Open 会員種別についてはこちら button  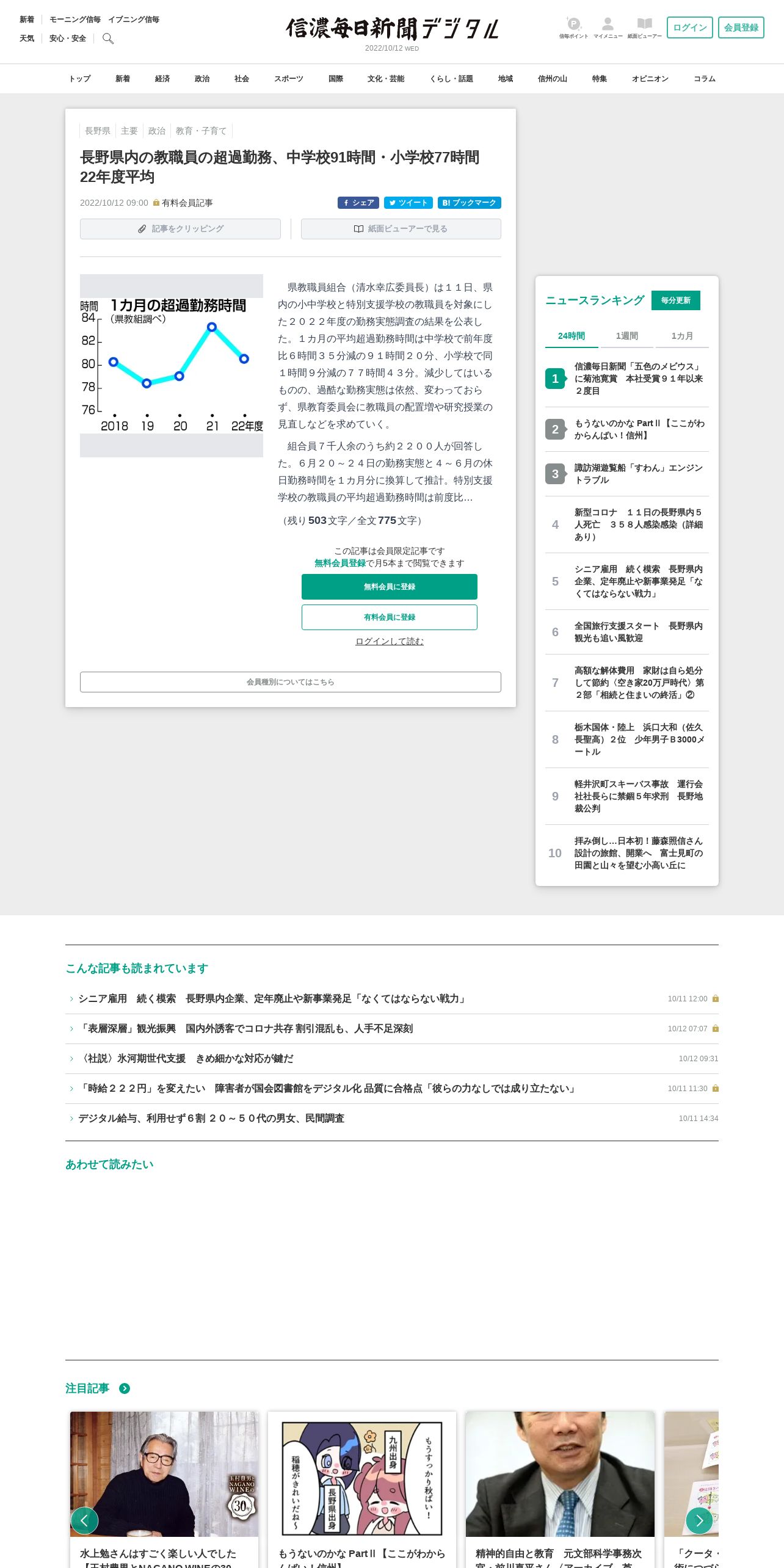[291, 682]
